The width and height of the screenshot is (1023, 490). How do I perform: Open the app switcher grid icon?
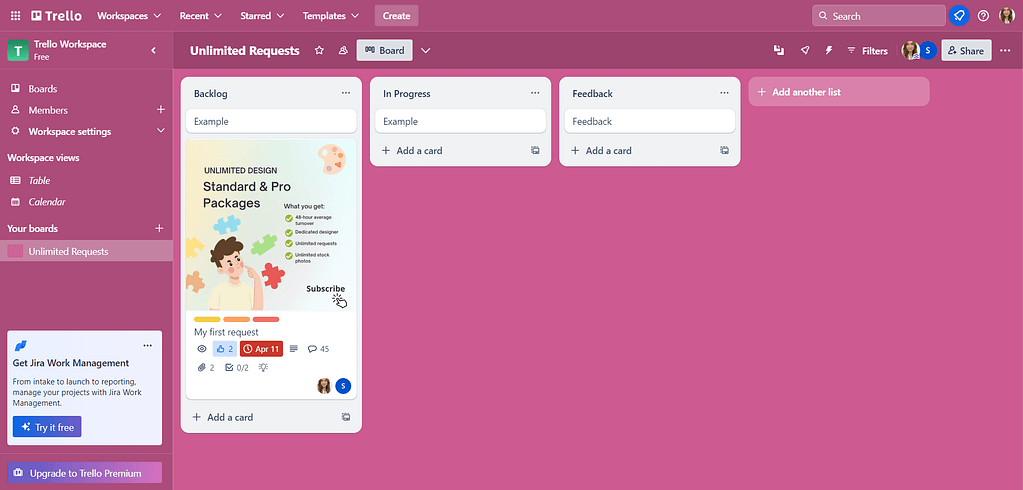pos(16,16)
